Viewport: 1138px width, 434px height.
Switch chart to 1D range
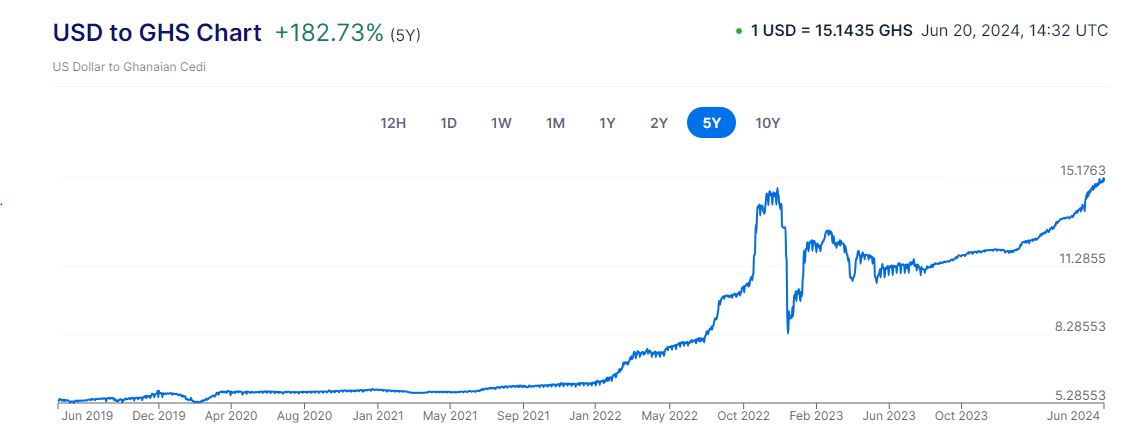tap(449, 123)
